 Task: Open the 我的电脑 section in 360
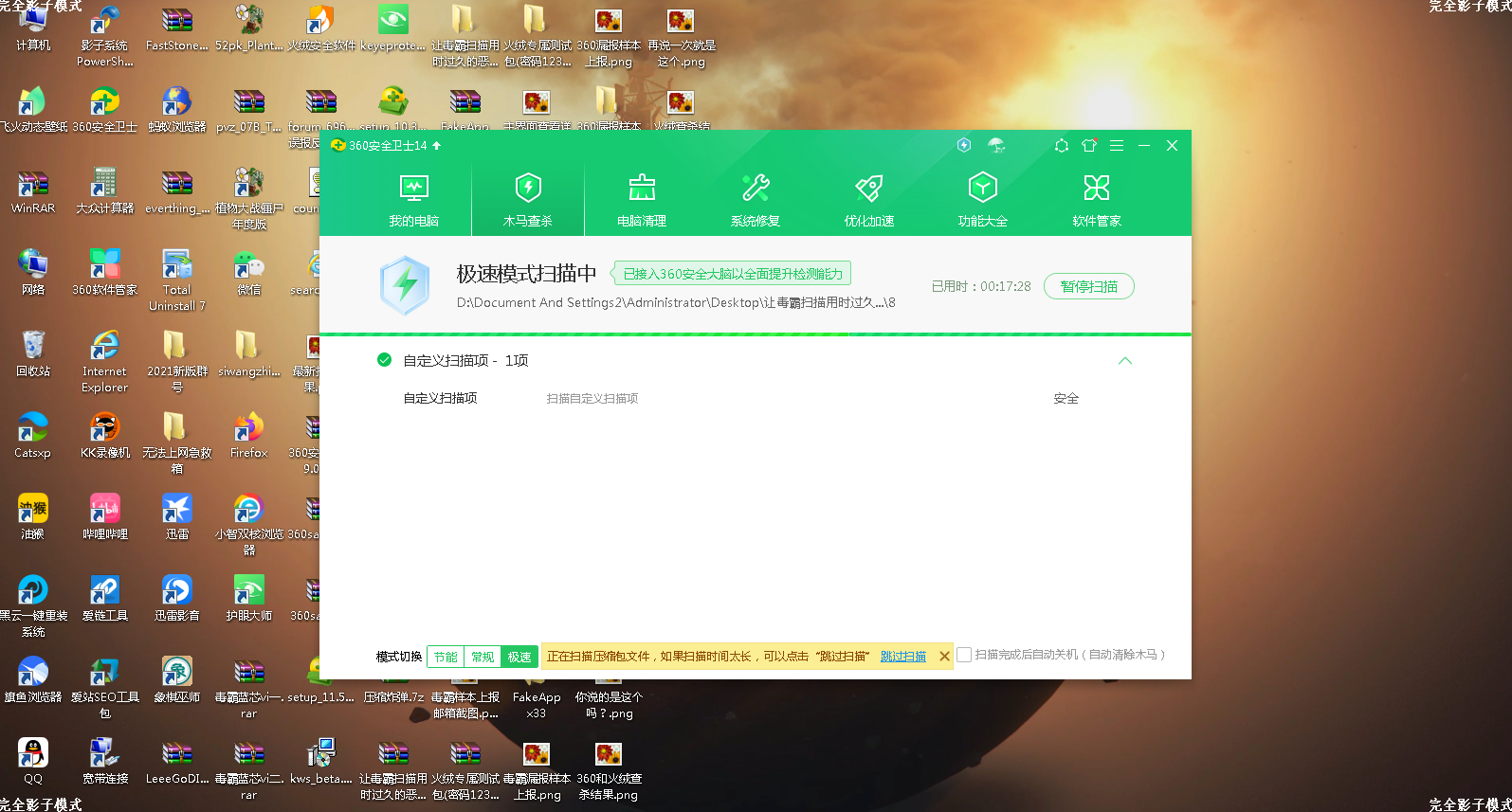(x=414, y=200)
